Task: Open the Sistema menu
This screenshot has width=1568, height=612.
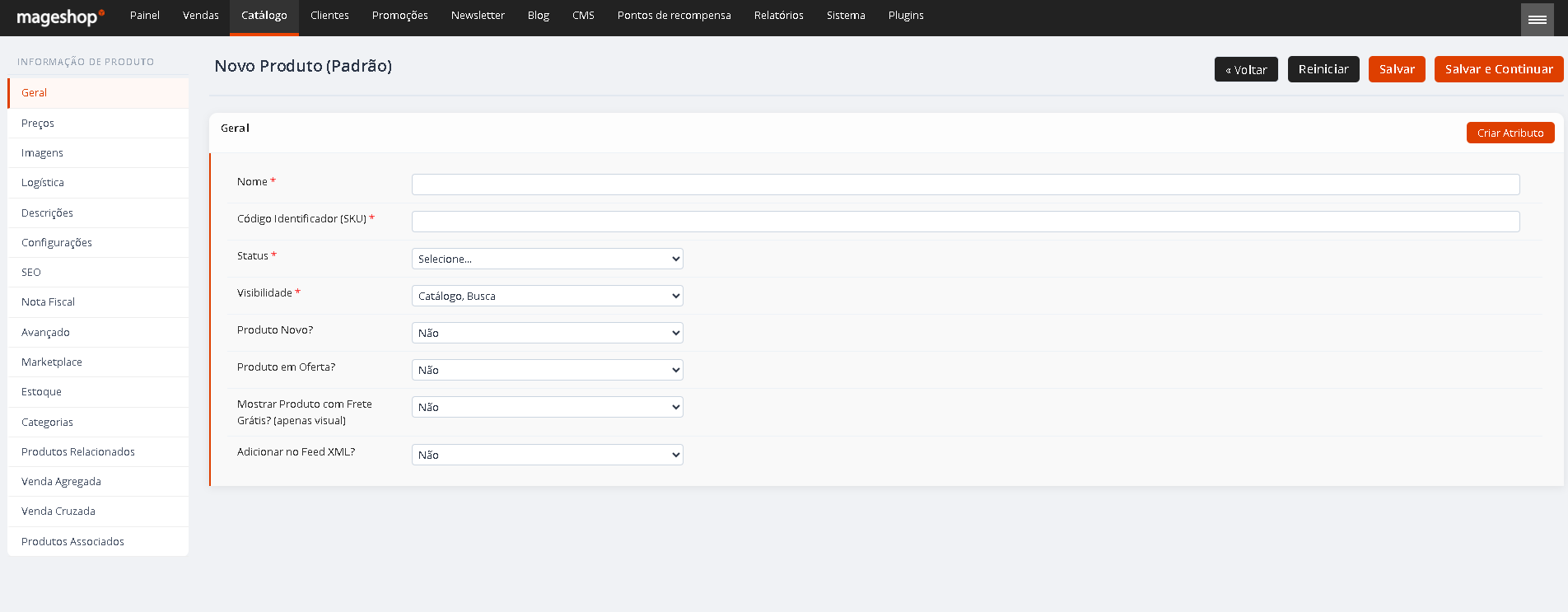Action: coord(846,16)
